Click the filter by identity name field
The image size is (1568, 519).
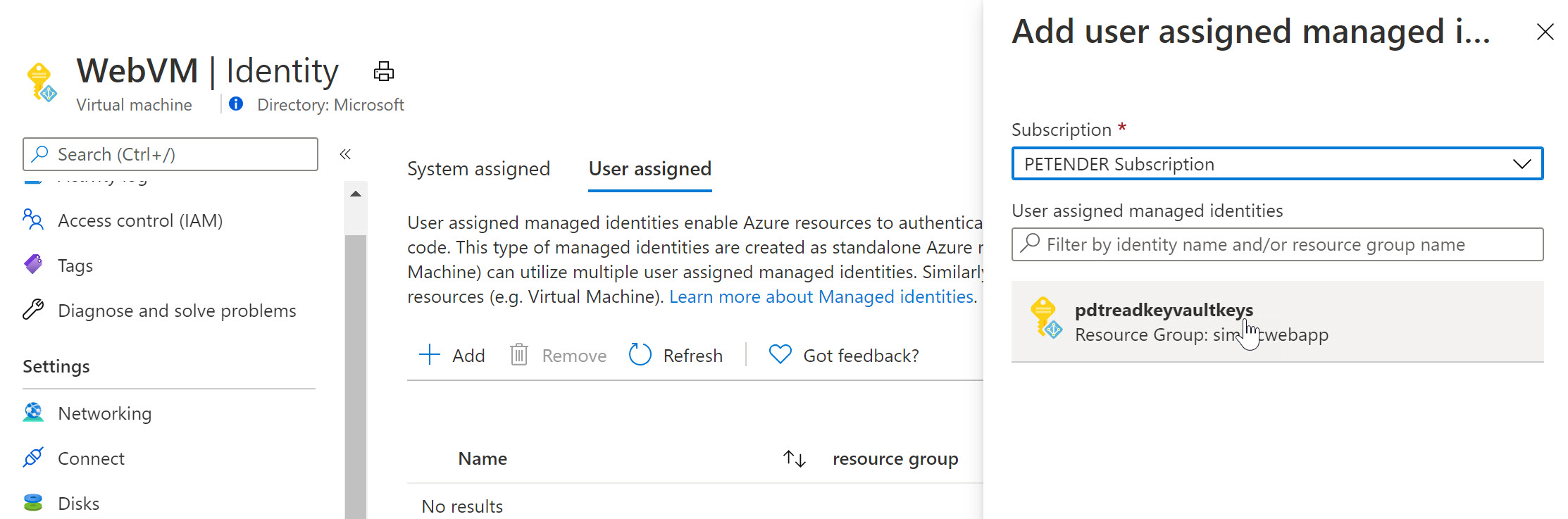point(1276,244)
